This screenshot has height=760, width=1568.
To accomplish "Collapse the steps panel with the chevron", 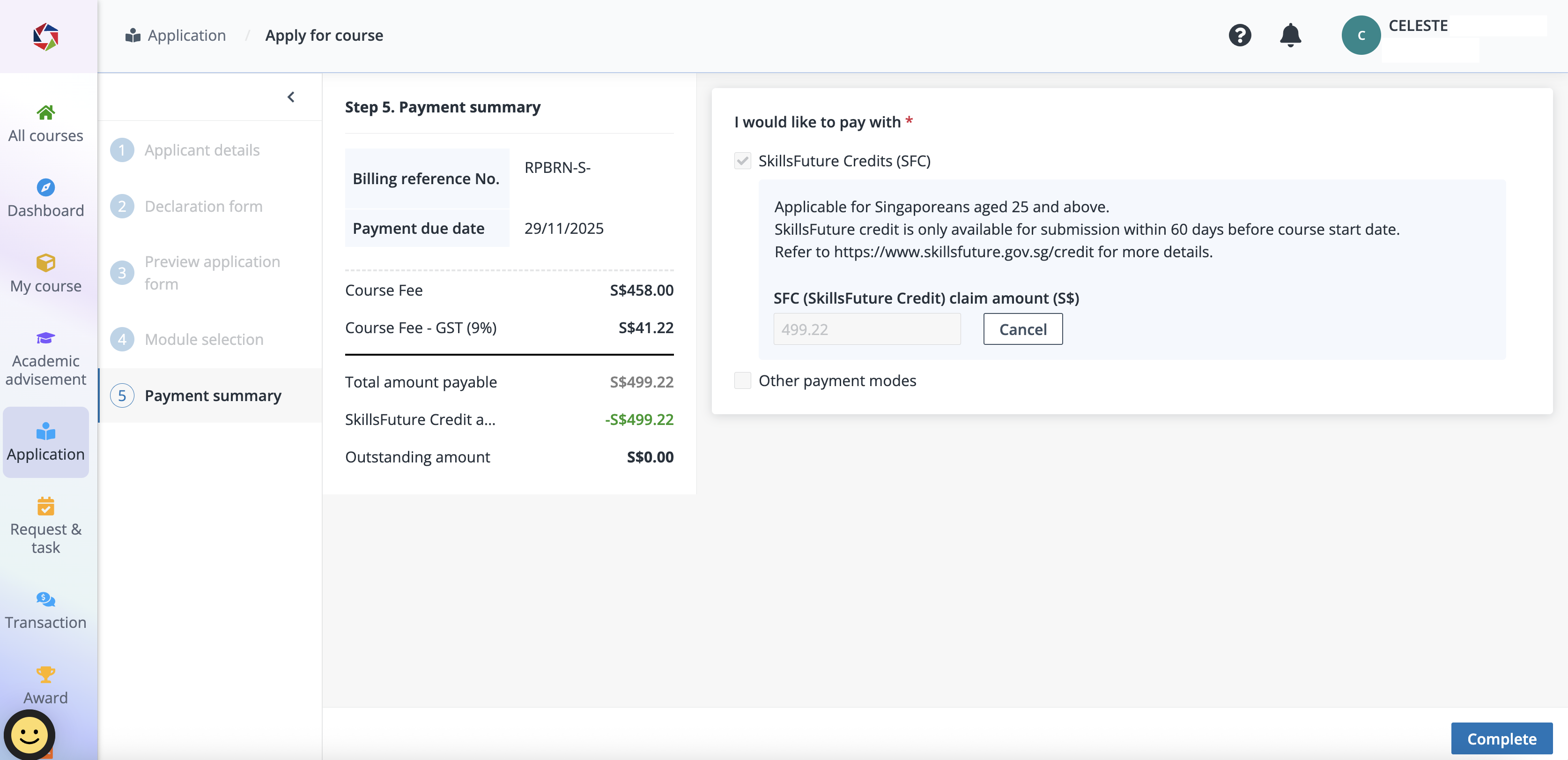I will click(x=291, y=96).
